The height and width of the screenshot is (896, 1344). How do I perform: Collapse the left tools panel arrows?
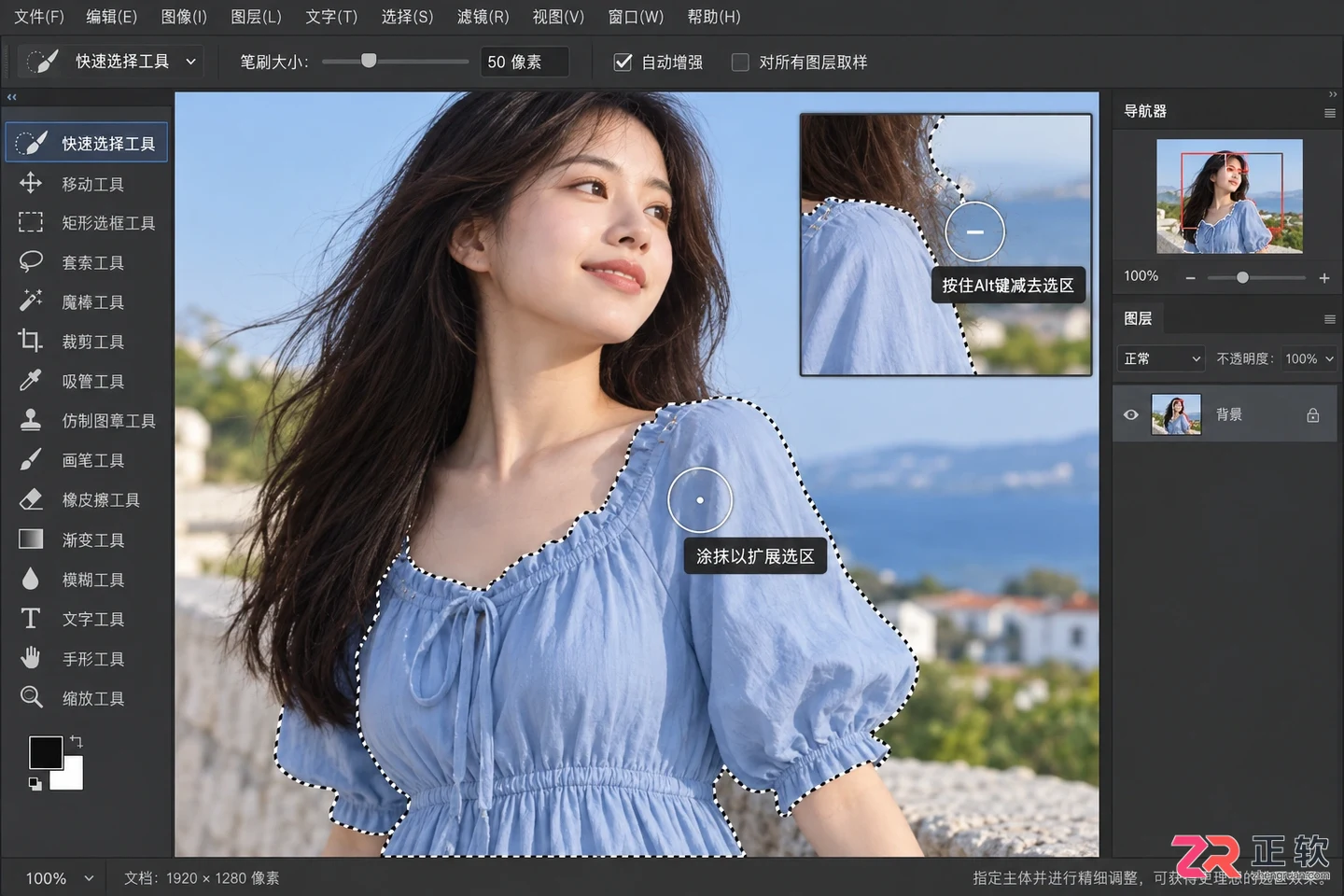[x=12, y=97]
